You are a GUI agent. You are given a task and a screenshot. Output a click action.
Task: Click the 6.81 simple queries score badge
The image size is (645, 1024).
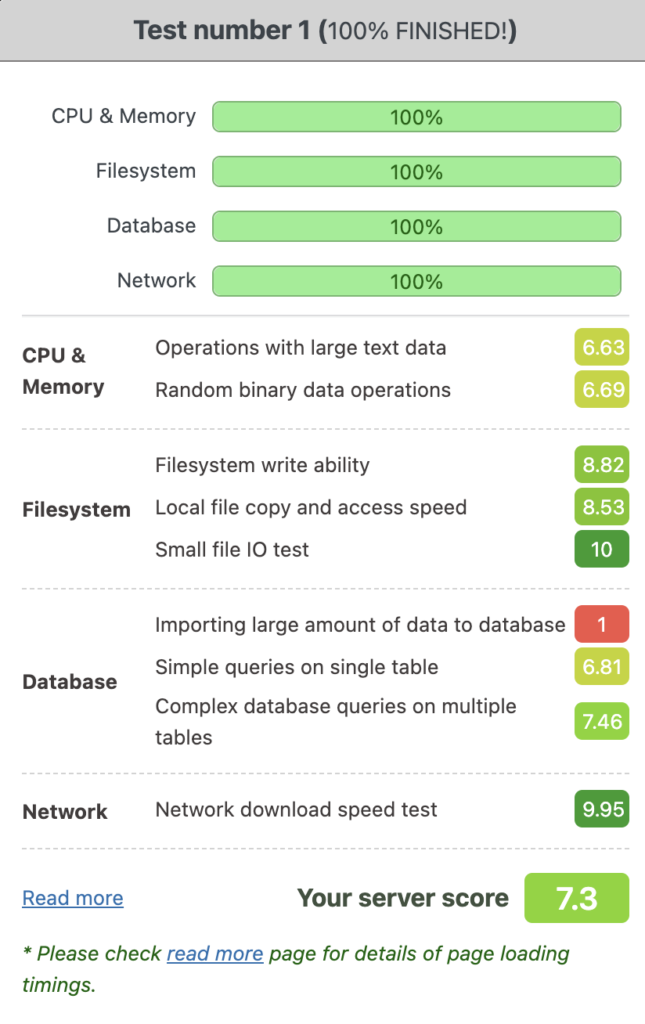click(601, 667)
